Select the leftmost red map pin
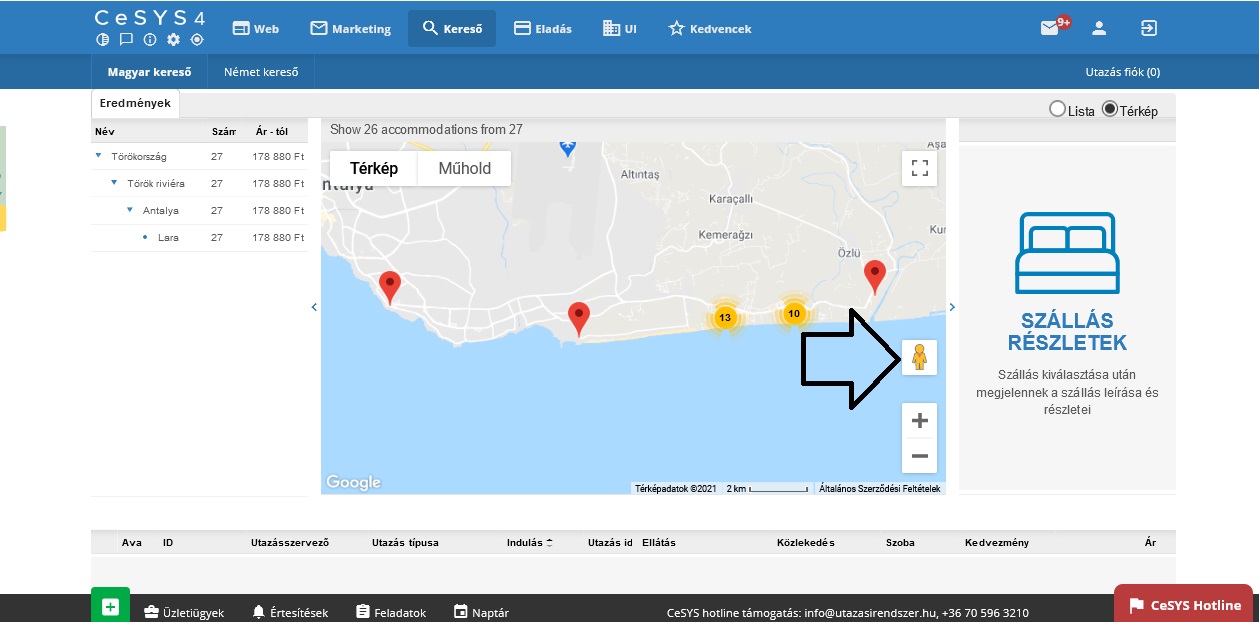Screen dimensions: 1259x622 [390, 287]
